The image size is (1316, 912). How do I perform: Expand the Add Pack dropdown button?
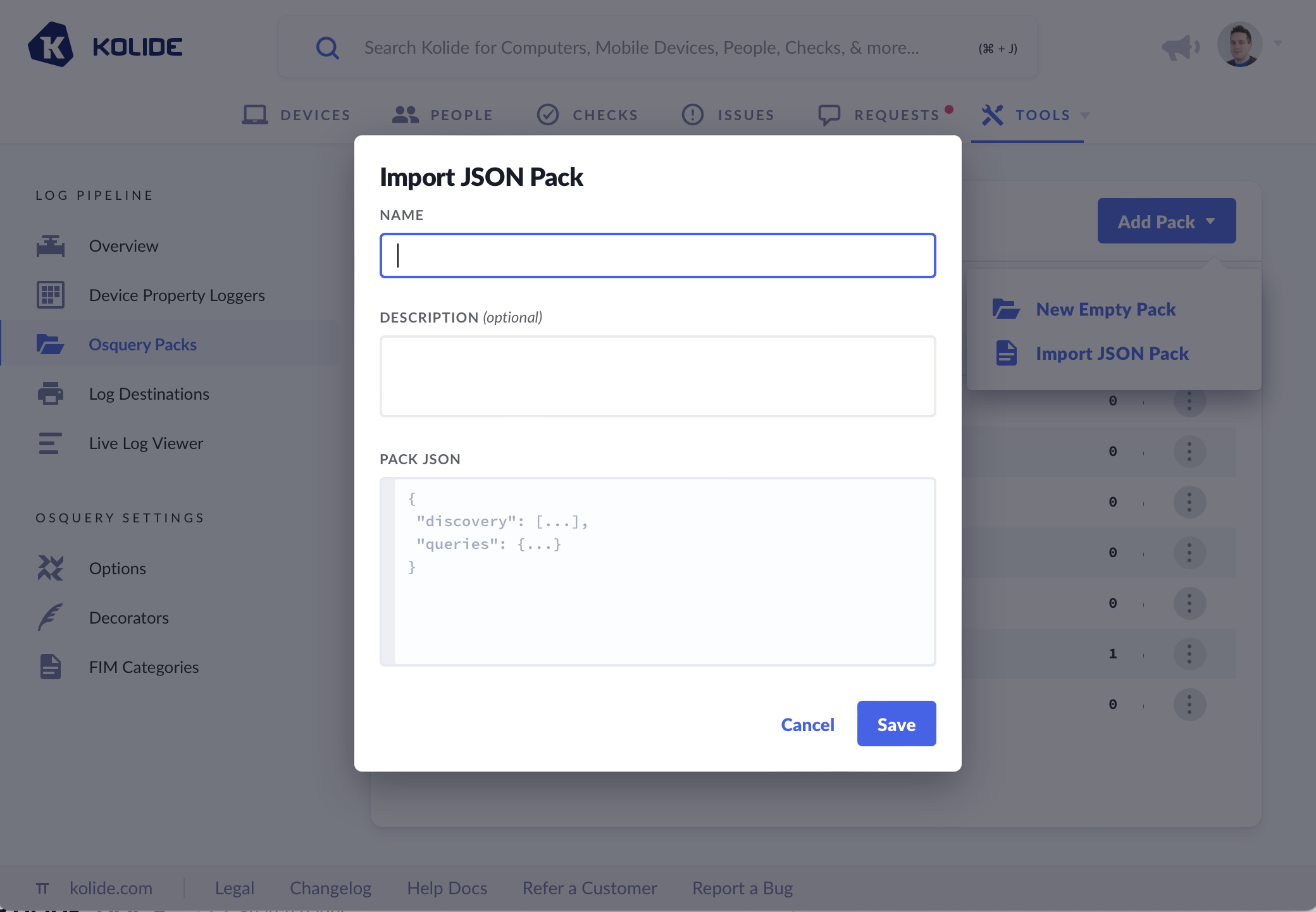click(1166, 221)
